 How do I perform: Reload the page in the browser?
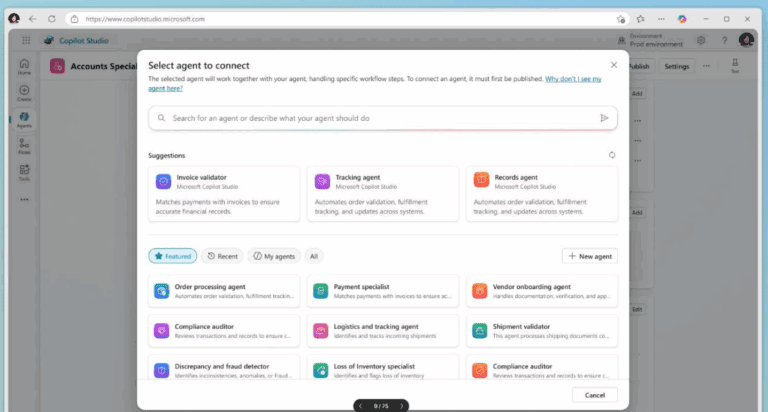[x=51, y=19]
